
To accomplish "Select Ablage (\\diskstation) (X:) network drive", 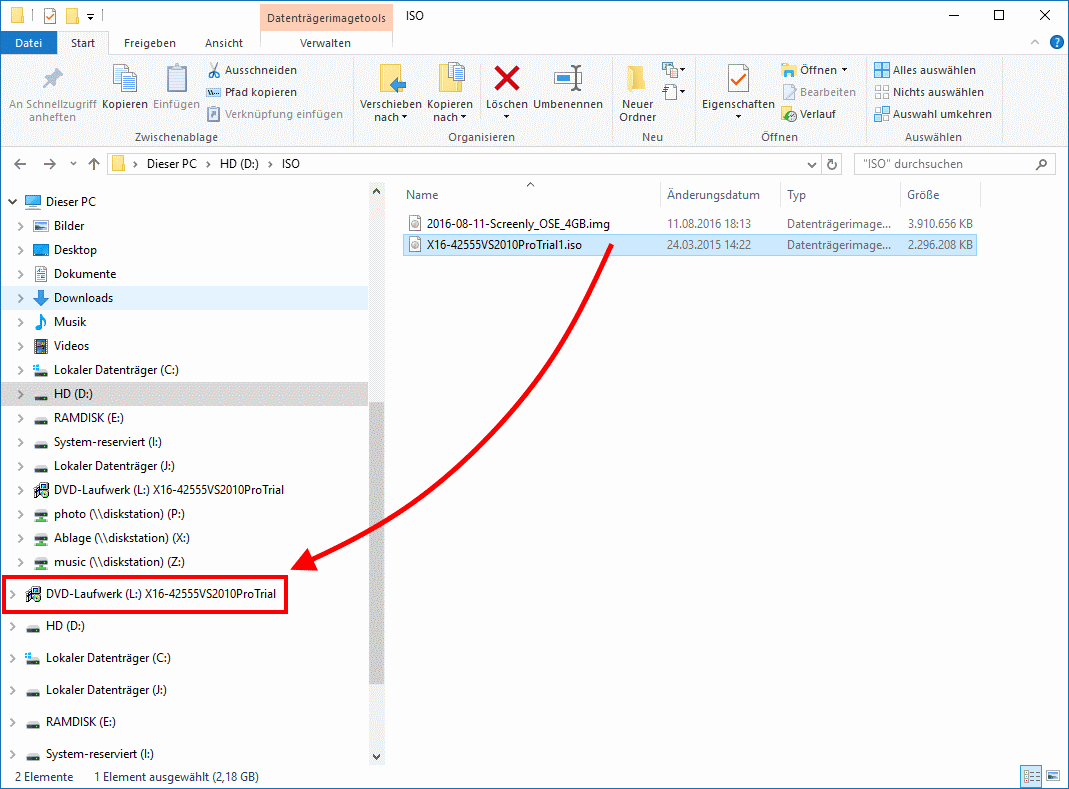I will [121, 538].
